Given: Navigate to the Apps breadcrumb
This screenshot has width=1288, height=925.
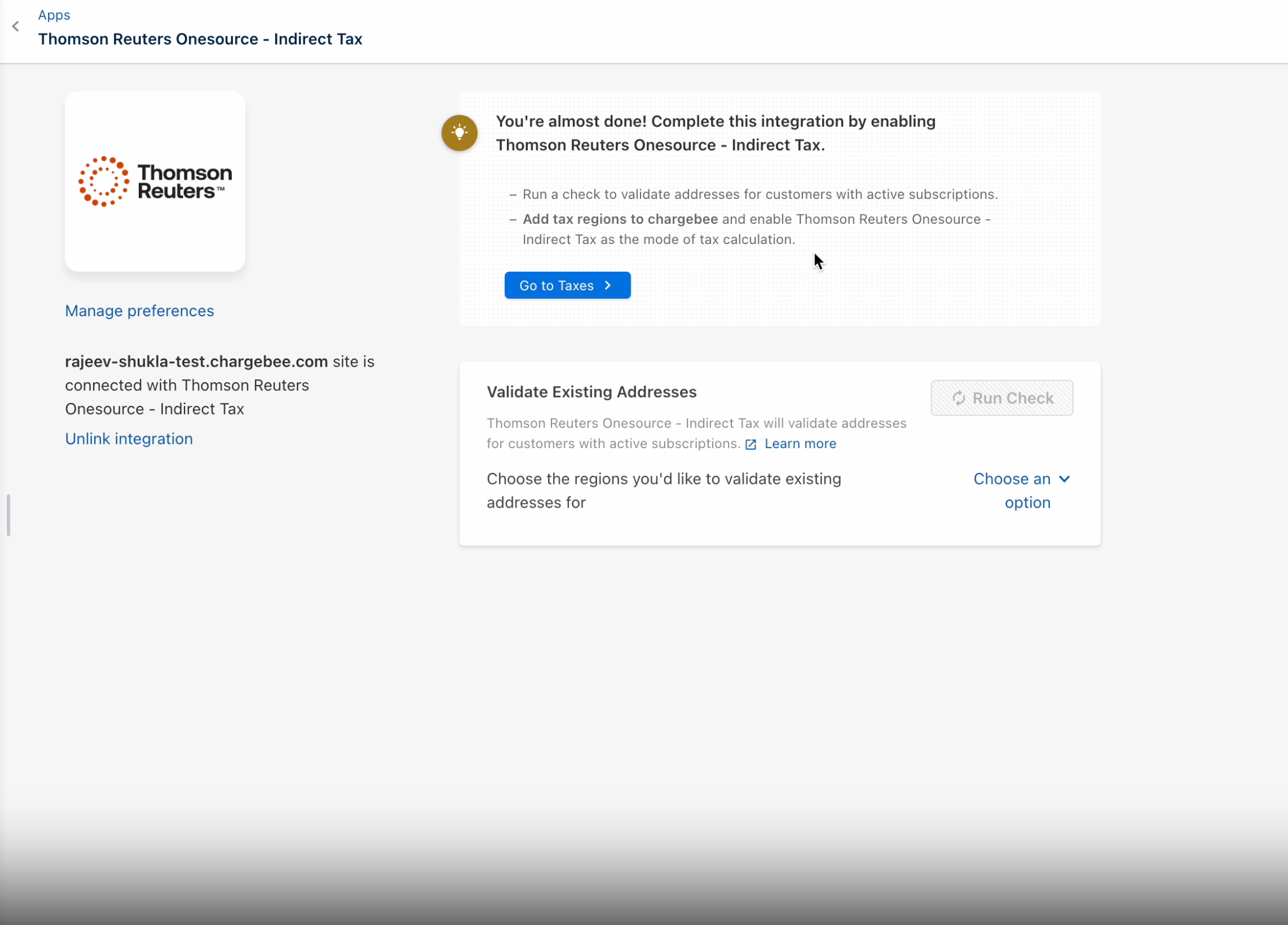Looking at the screenshot, I should [x=54, y=15].
